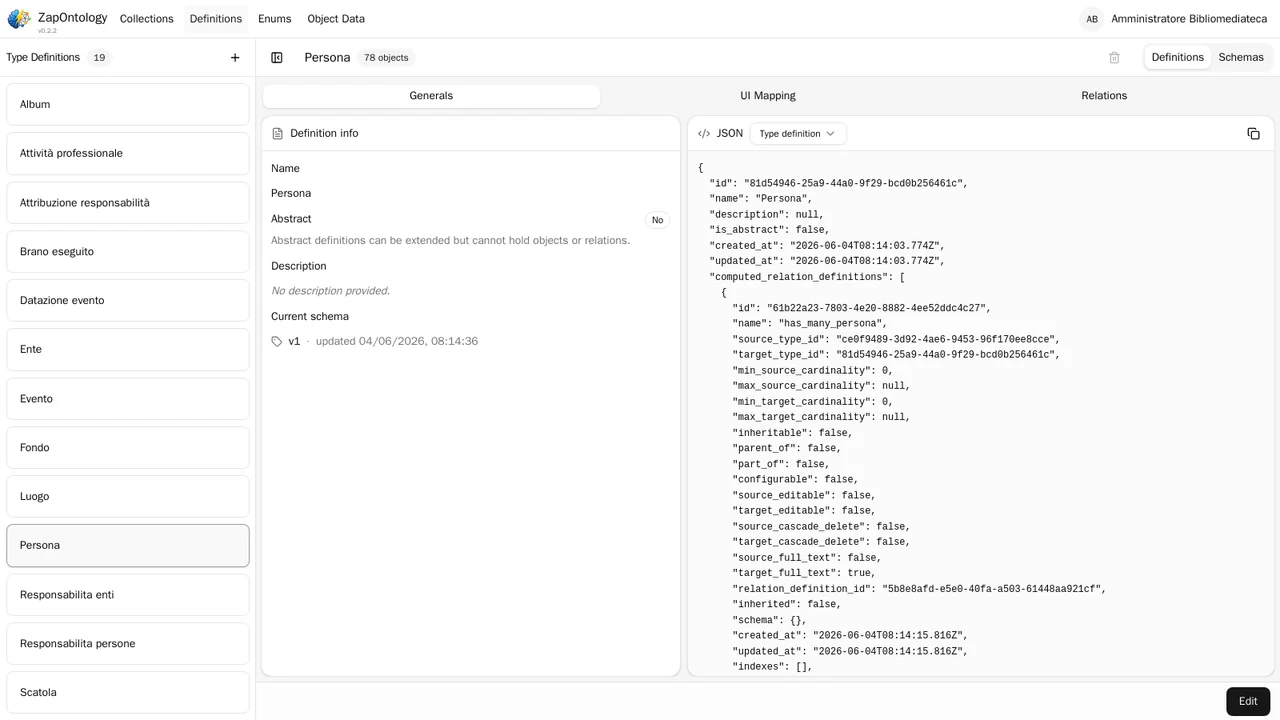Select the Persona list item

(x=128, y=546)
